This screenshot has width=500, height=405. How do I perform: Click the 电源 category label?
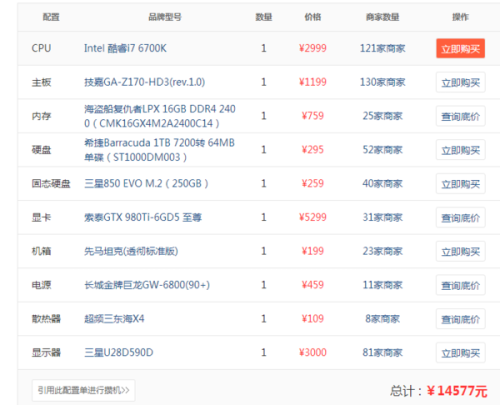[x=41, y=285]
